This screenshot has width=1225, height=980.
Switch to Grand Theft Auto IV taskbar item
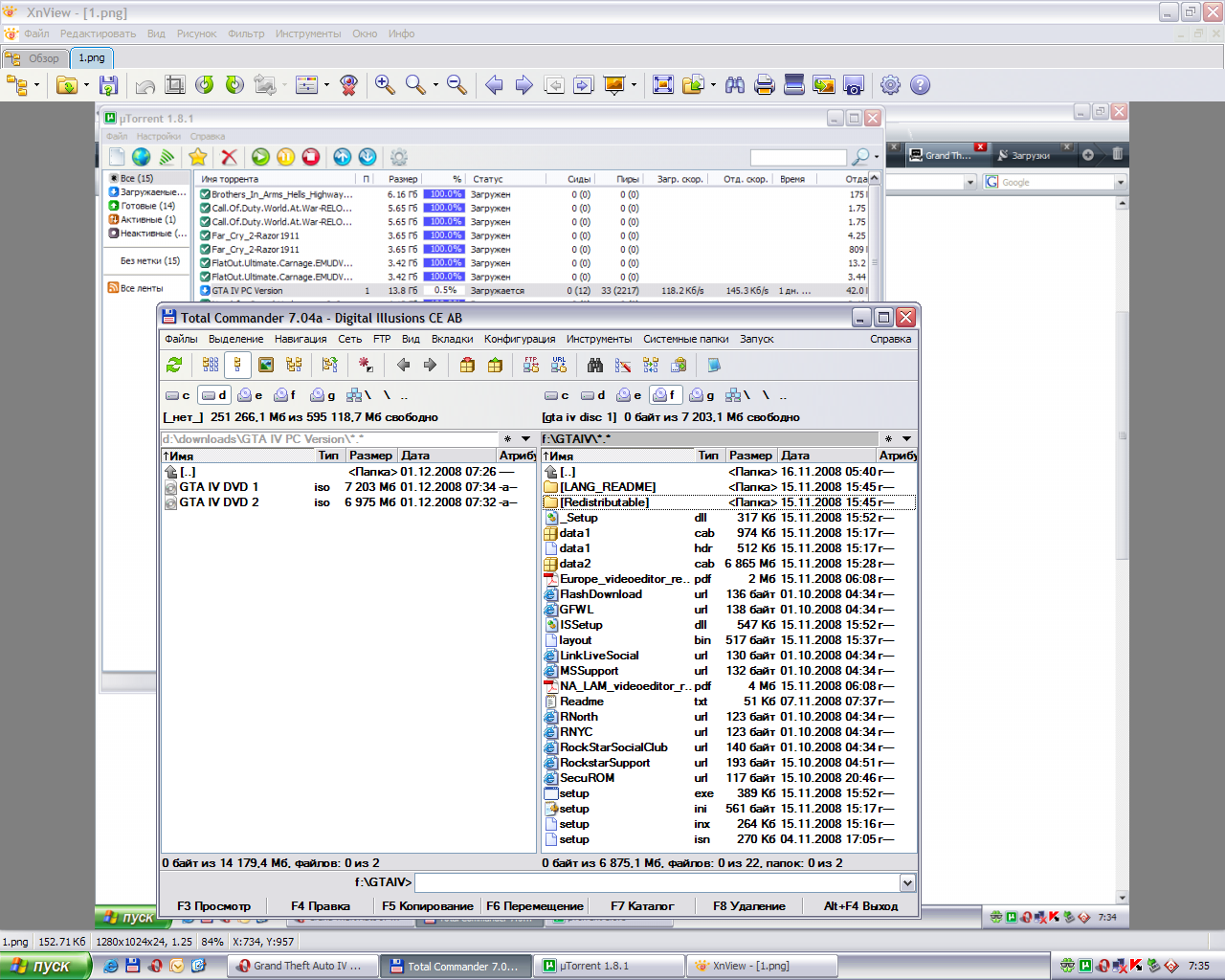[302, 966]
